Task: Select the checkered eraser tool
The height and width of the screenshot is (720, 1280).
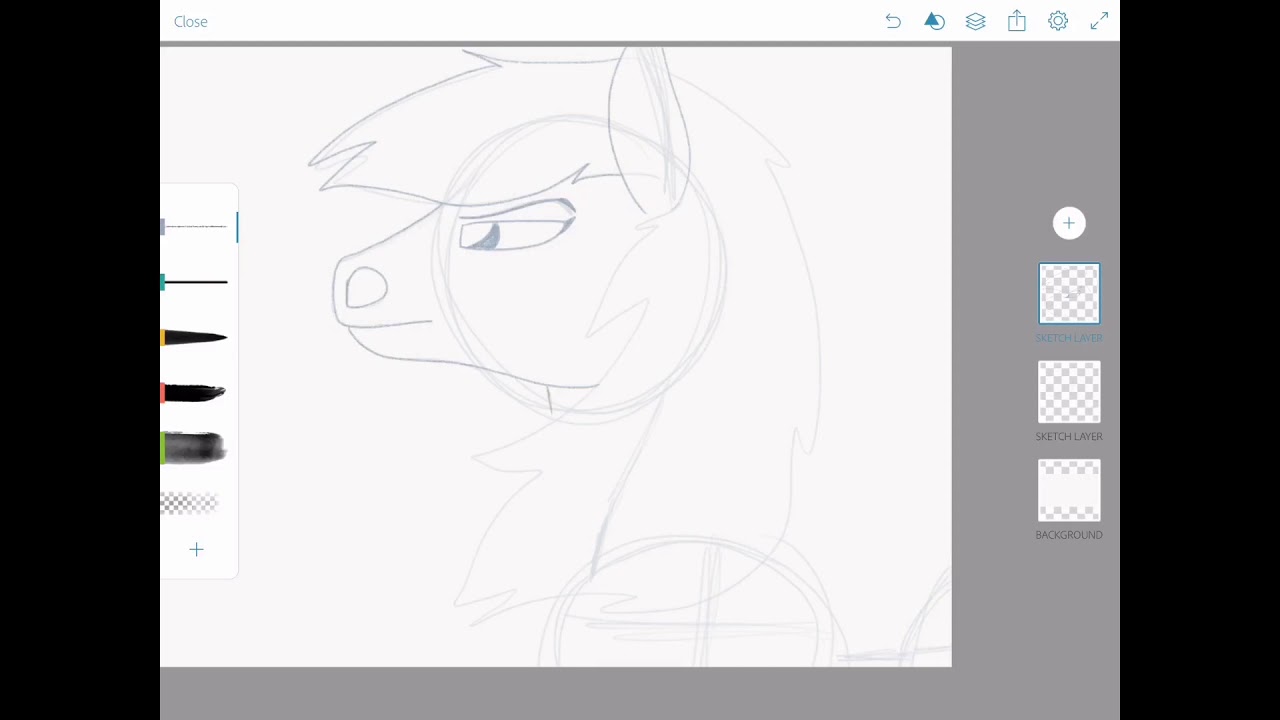Action: point(189,503)
